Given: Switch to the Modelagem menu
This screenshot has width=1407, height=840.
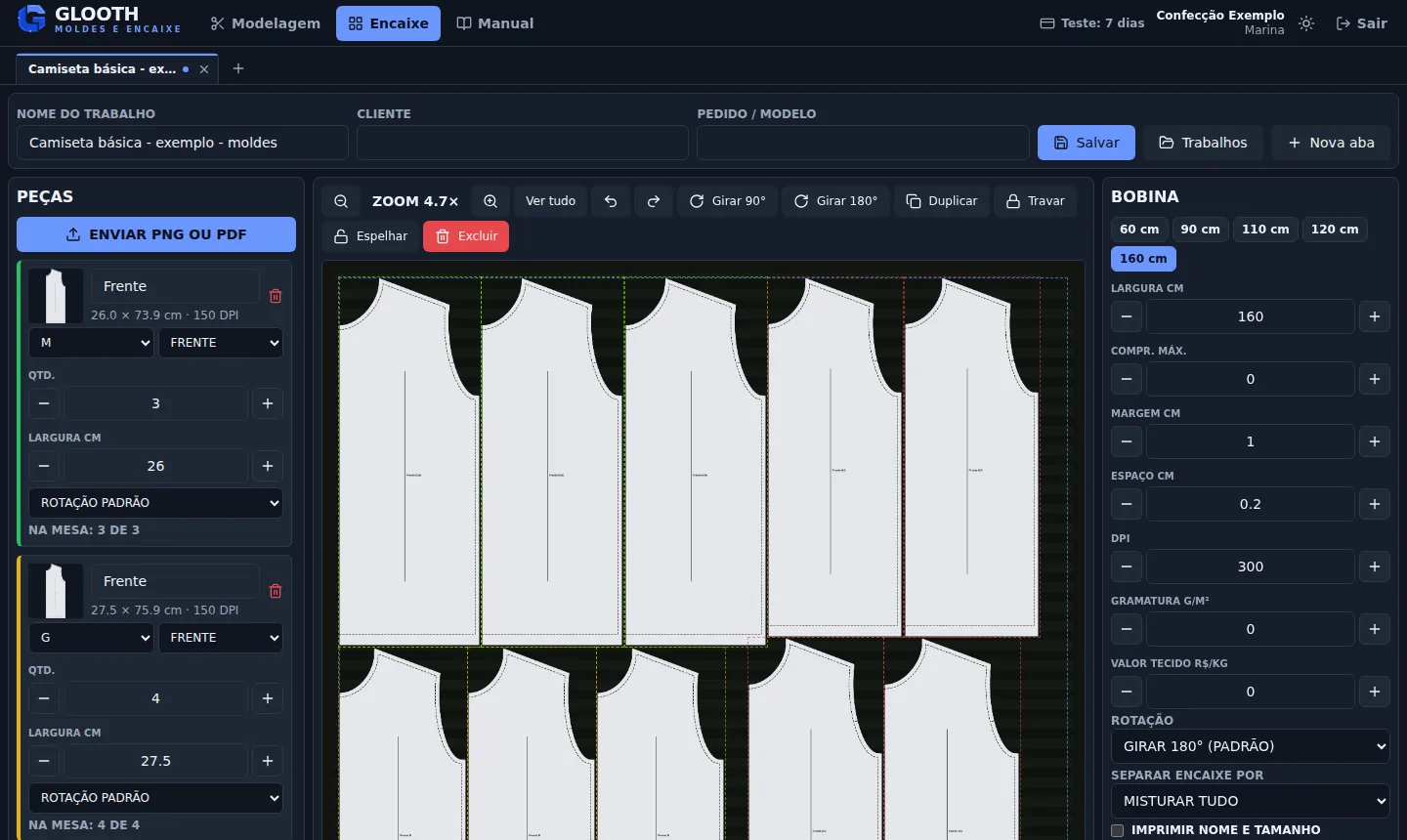Looking at the screenshot, I should pos(266,23).
